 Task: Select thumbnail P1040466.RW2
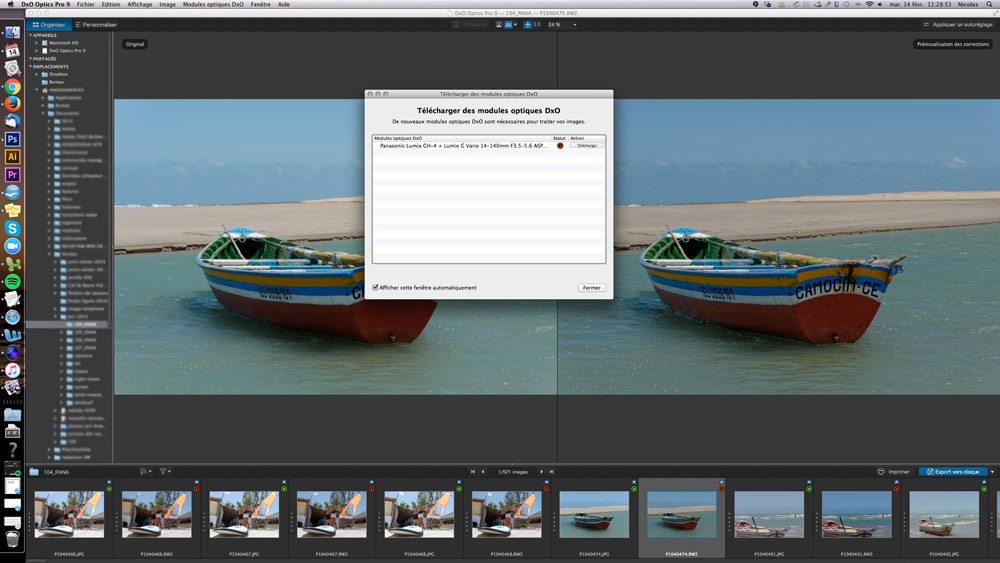(157, 515)
